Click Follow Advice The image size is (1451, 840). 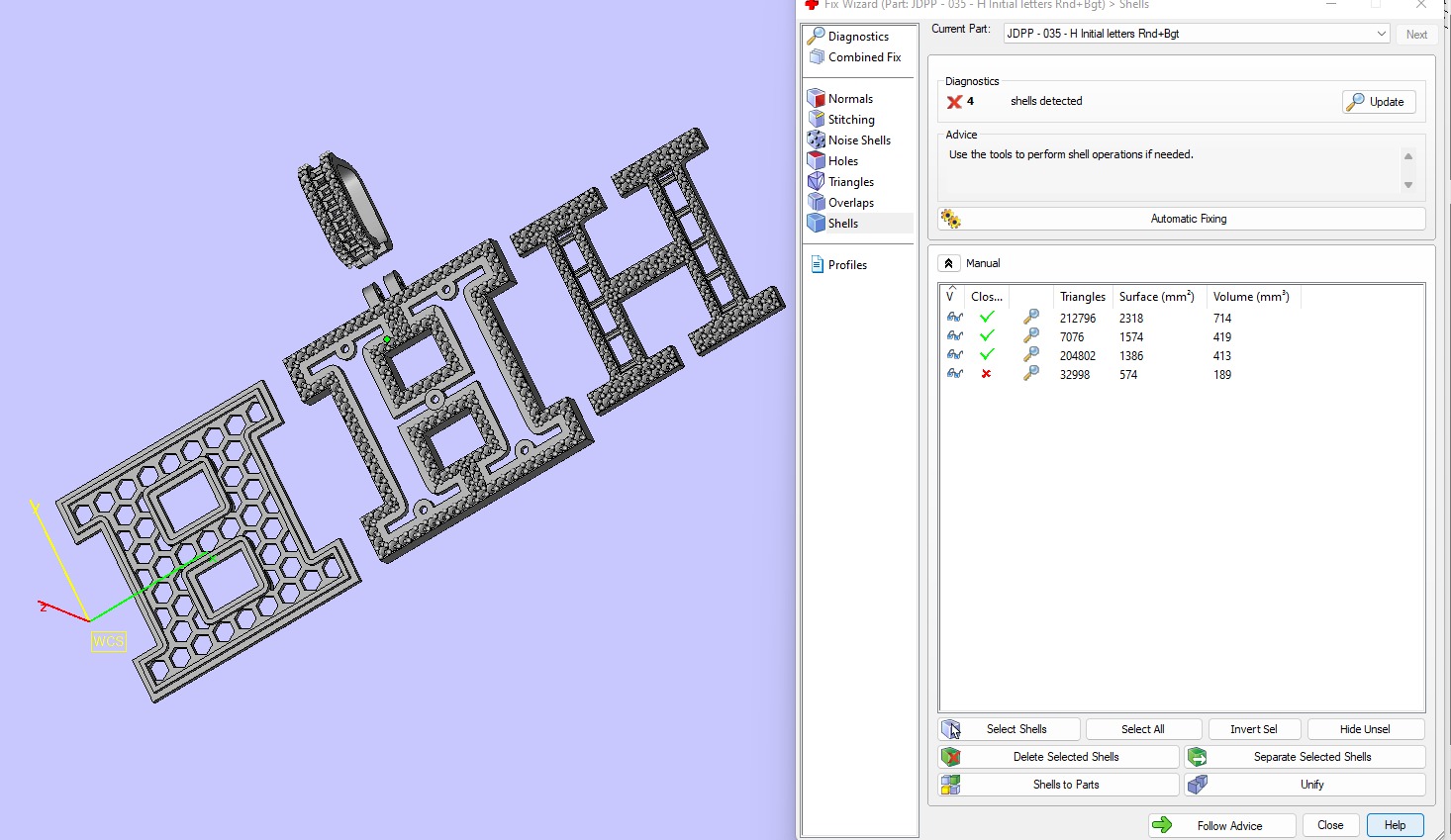coord(1221,825)
